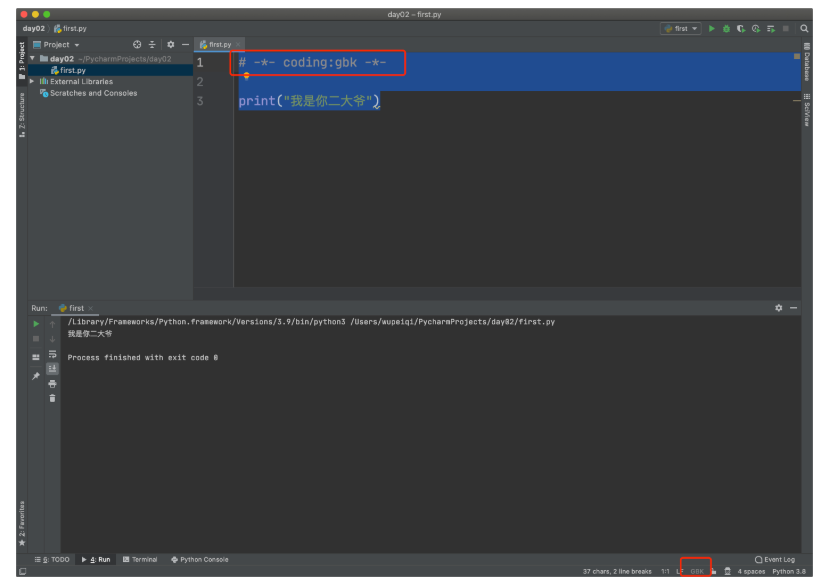Open the Event Log
This screenshot has height=585, width=819.
(x=775, y=559)
